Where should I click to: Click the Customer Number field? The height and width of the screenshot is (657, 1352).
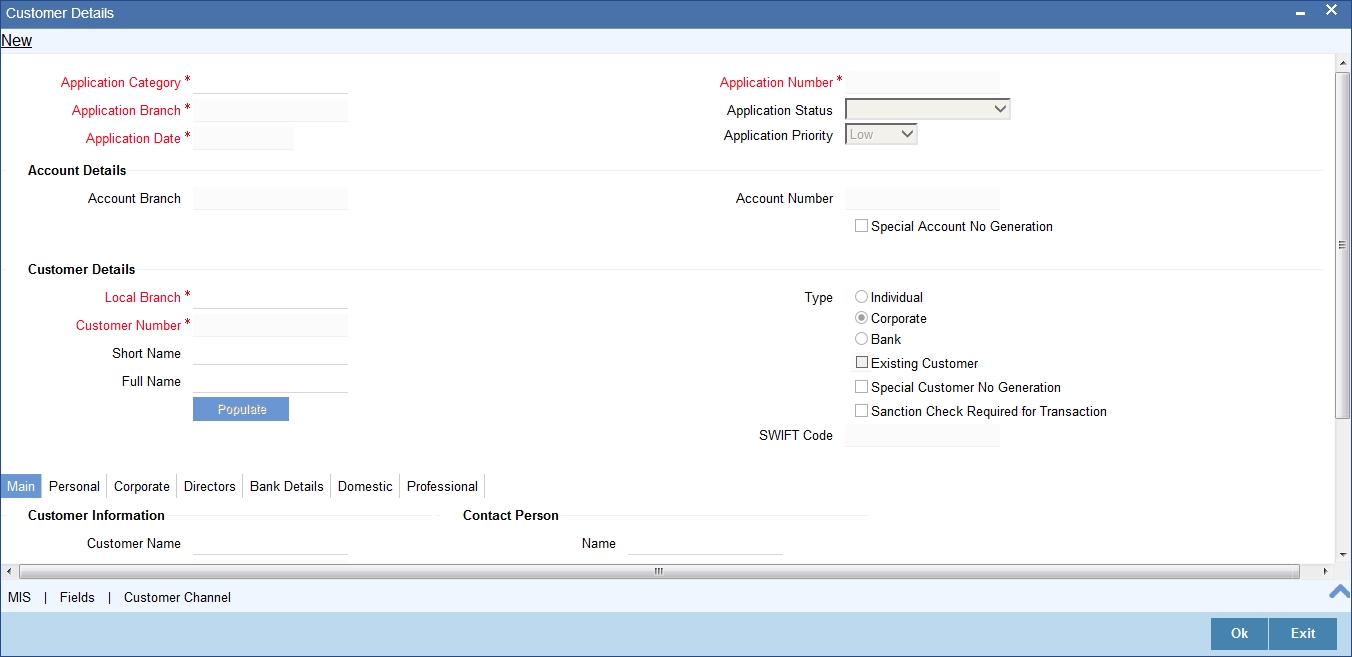[x=270, y=325]
